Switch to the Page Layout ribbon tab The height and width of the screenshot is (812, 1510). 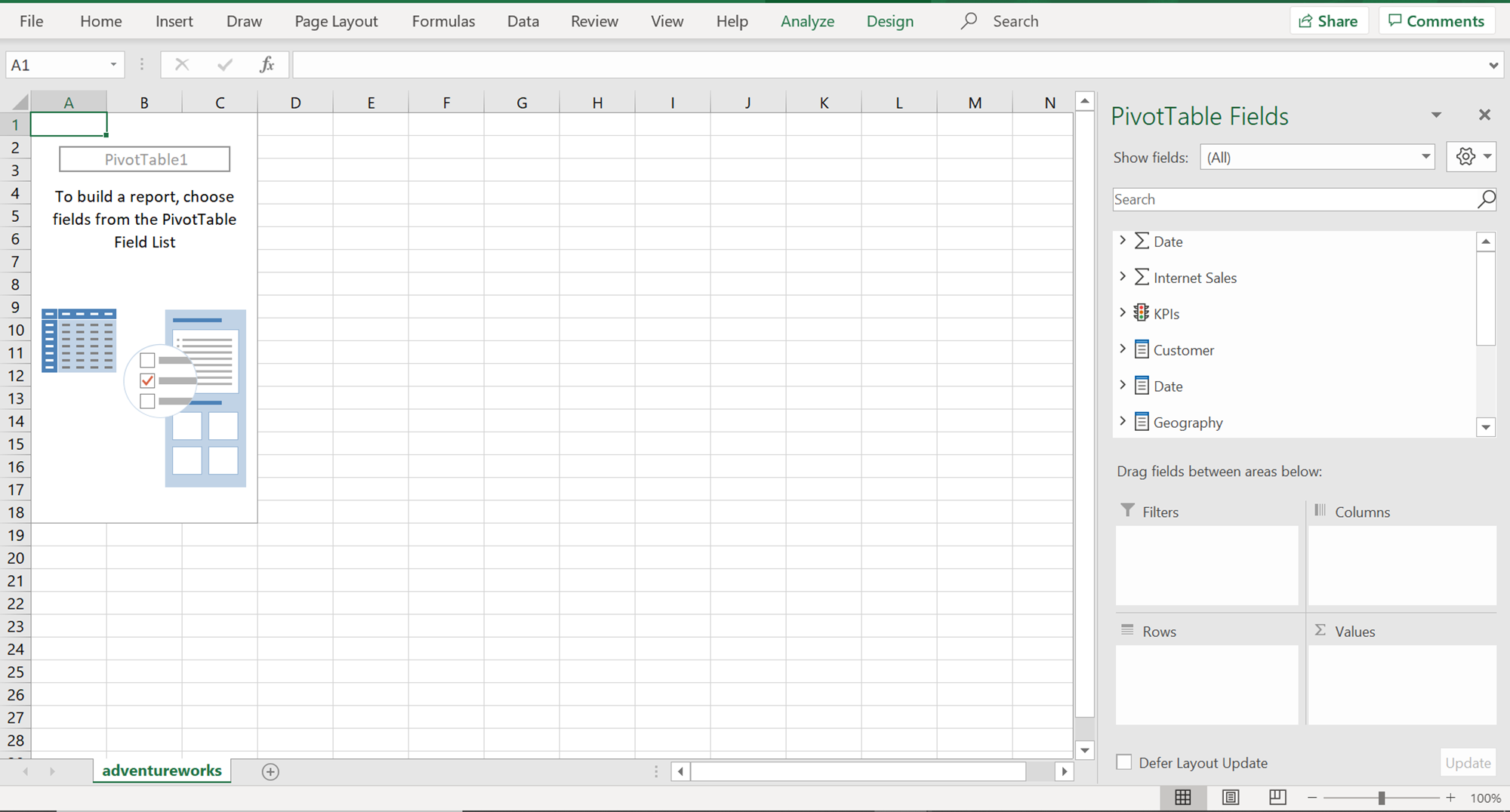336,21
